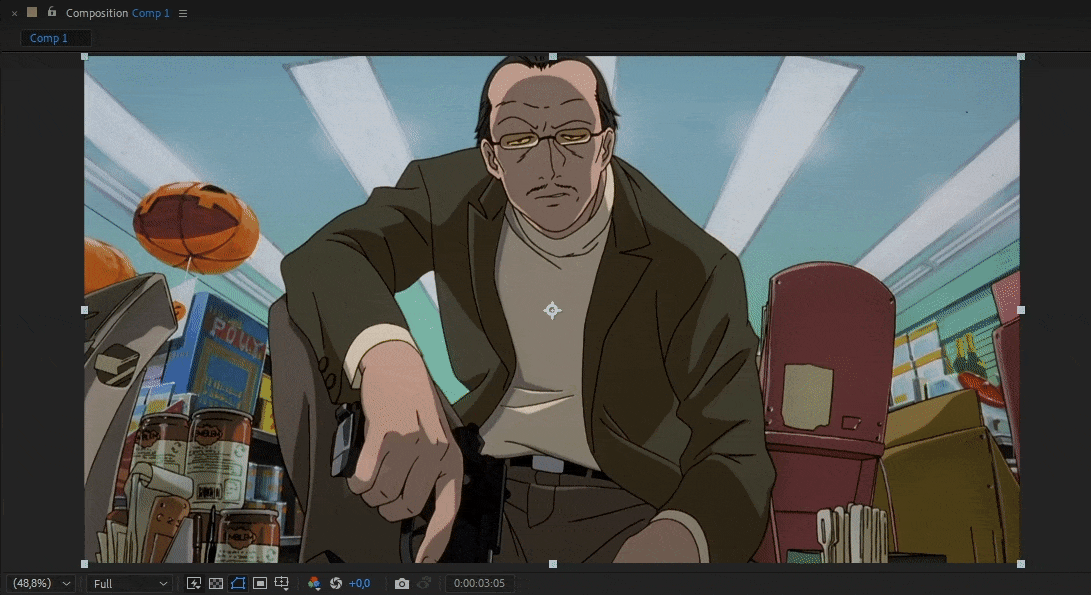Click the tan composition label color swatch
This screenshot has width=1091, height=595.
click(x=32, y=12)
